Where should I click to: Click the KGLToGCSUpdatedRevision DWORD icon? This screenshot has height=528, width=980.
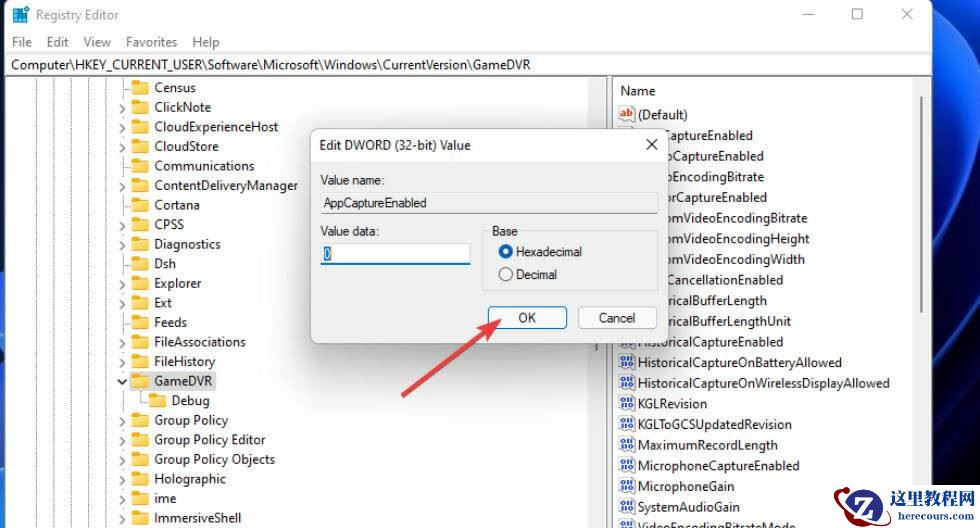[x=626, y=424]
